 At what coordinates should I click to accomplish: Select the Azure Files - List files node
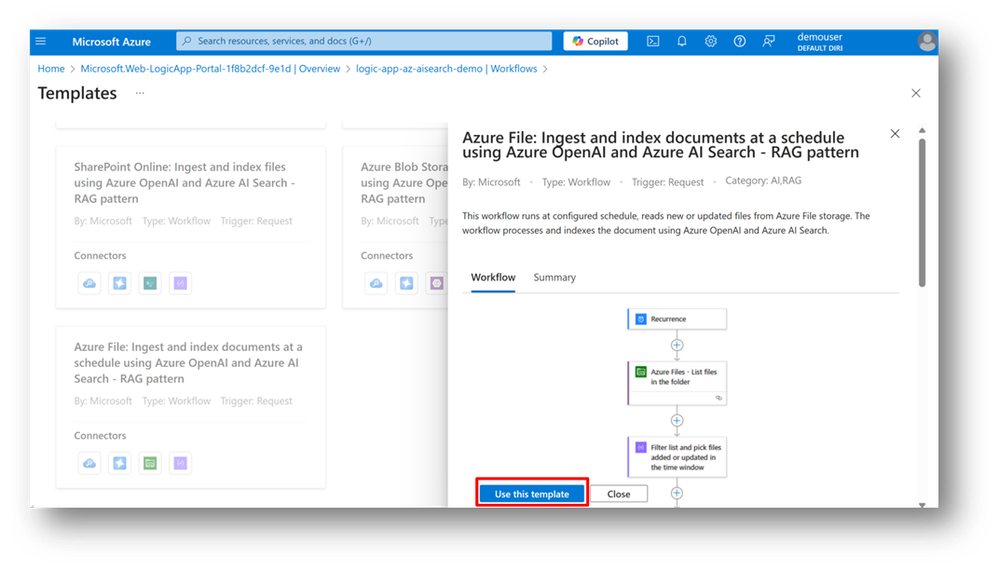click(x=677, y=383)
